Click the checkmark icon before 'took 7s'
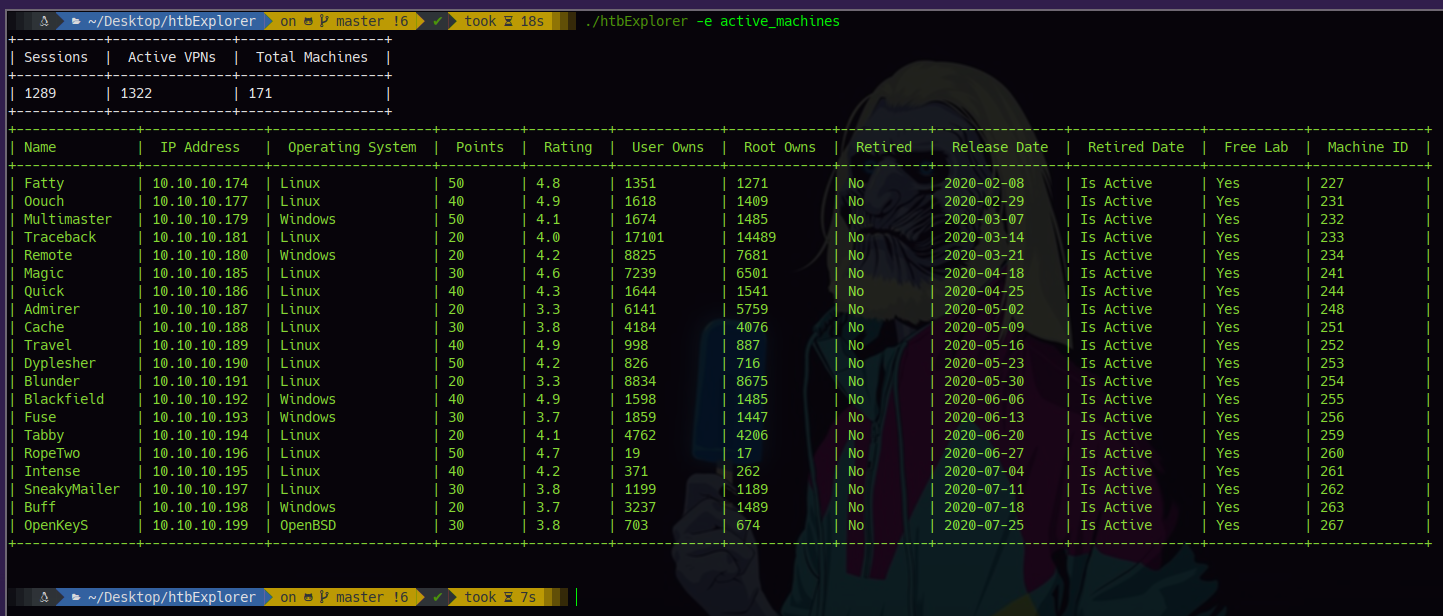The height and width of the screenshot is (616, 1443). pos(437,597)
